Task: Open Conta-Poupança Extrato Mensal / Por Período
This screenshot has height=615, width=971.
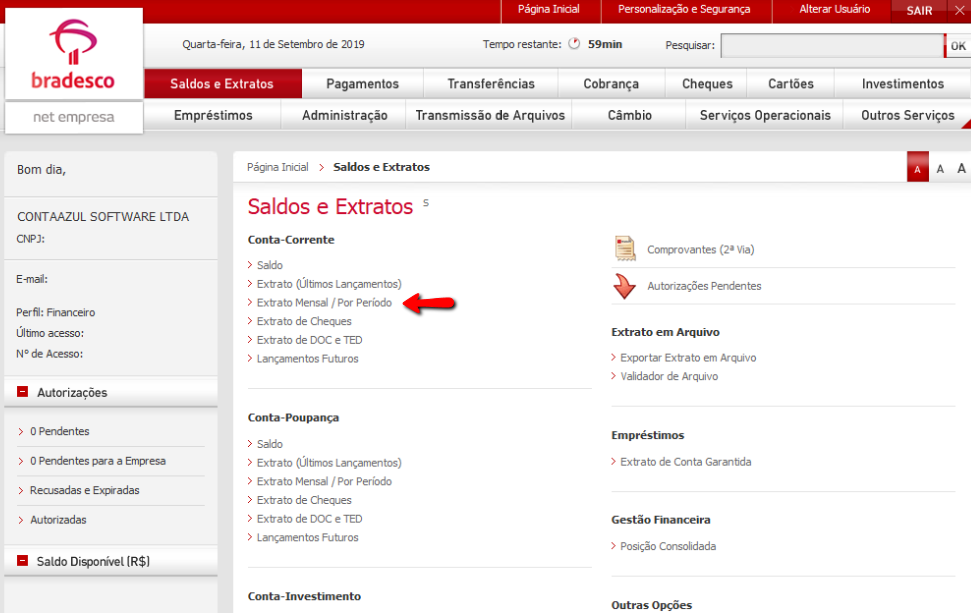Action: tap(324, 481)
